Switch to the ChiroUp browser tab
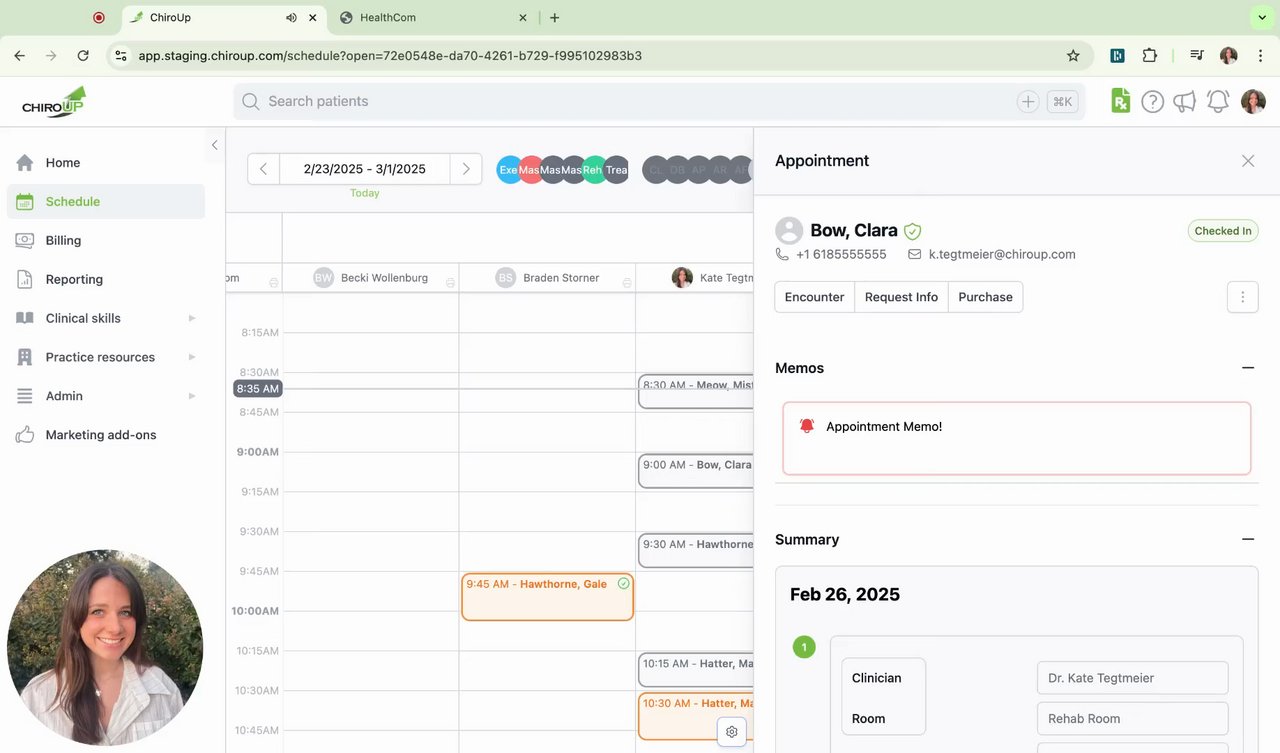The image size is (1280, 753). pyautogui.click(x=224, y=18)
